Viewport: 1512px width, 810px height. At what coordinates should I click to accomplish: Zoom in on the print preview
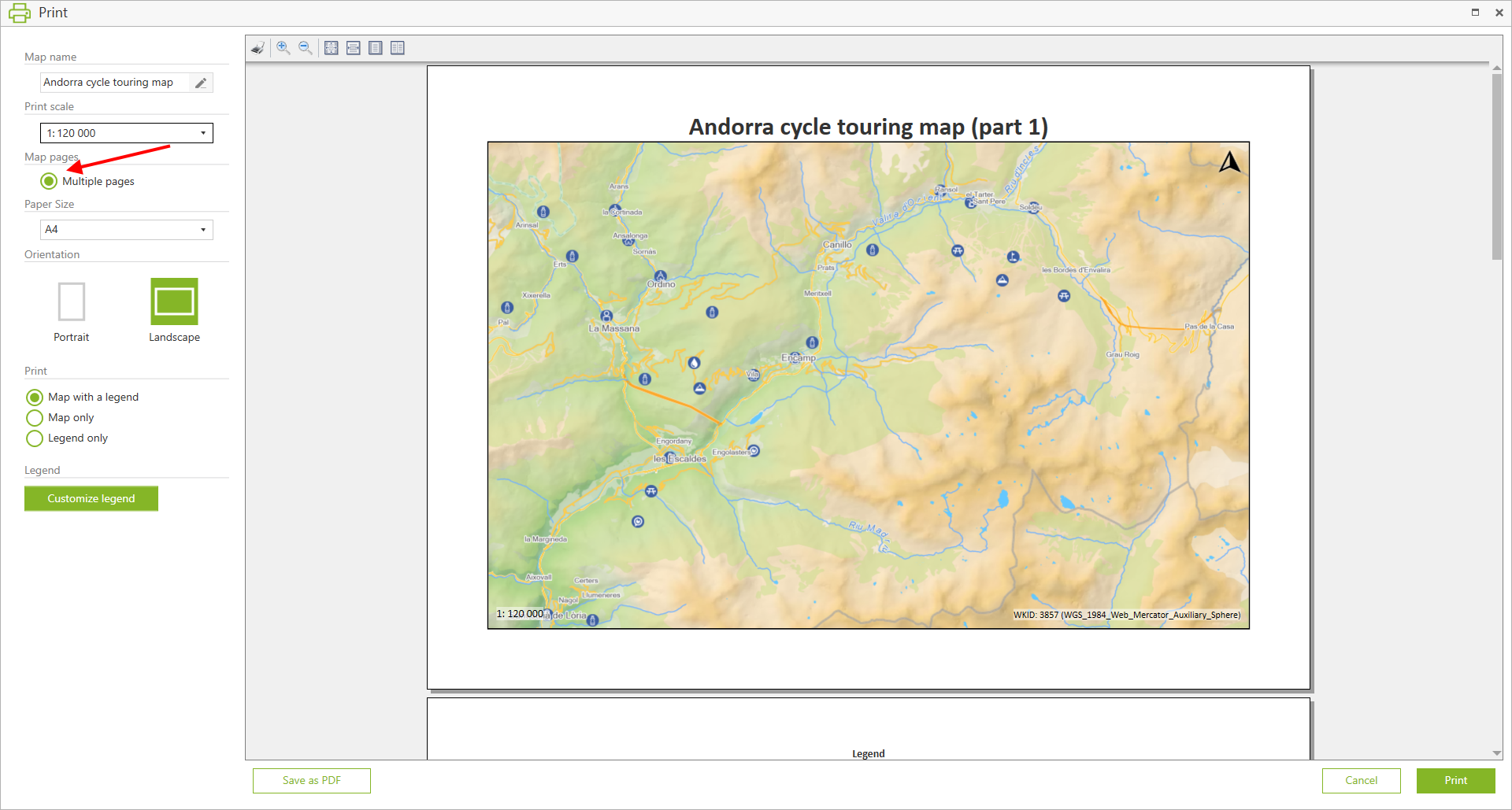click(x=283, y=48)
